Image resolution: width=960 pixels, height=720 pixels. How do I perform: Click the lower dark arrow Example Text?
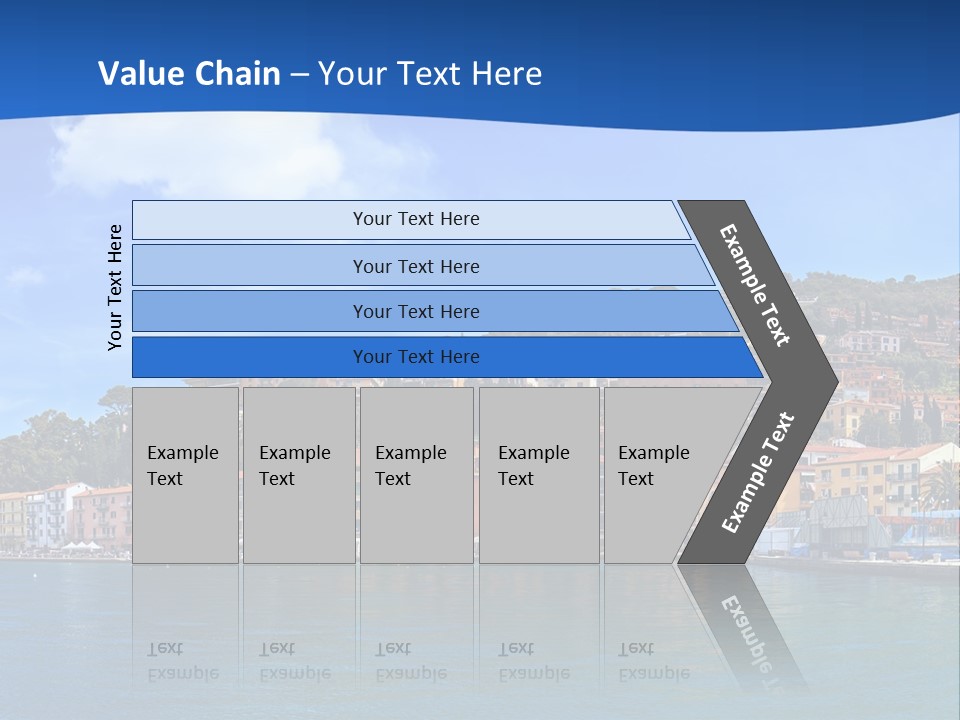[x=758, y=472]
